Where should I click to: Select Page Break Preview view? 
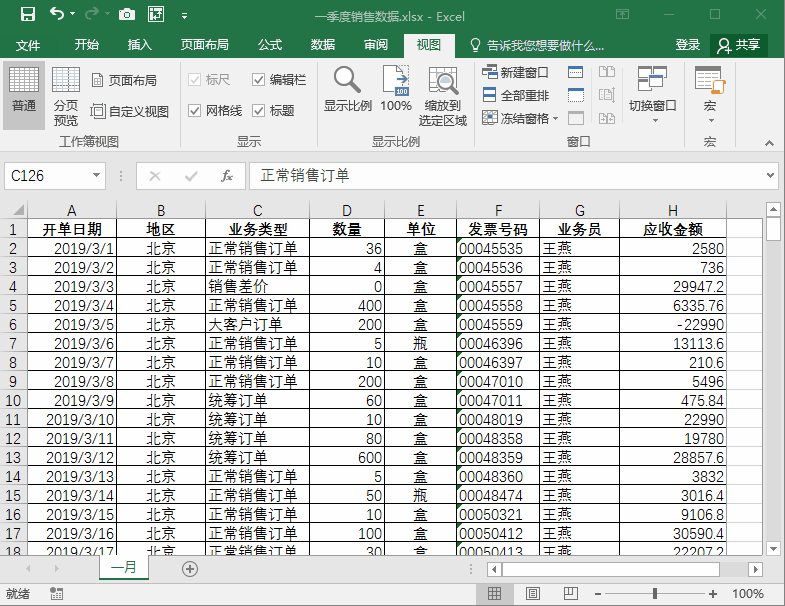pos(66,95)
